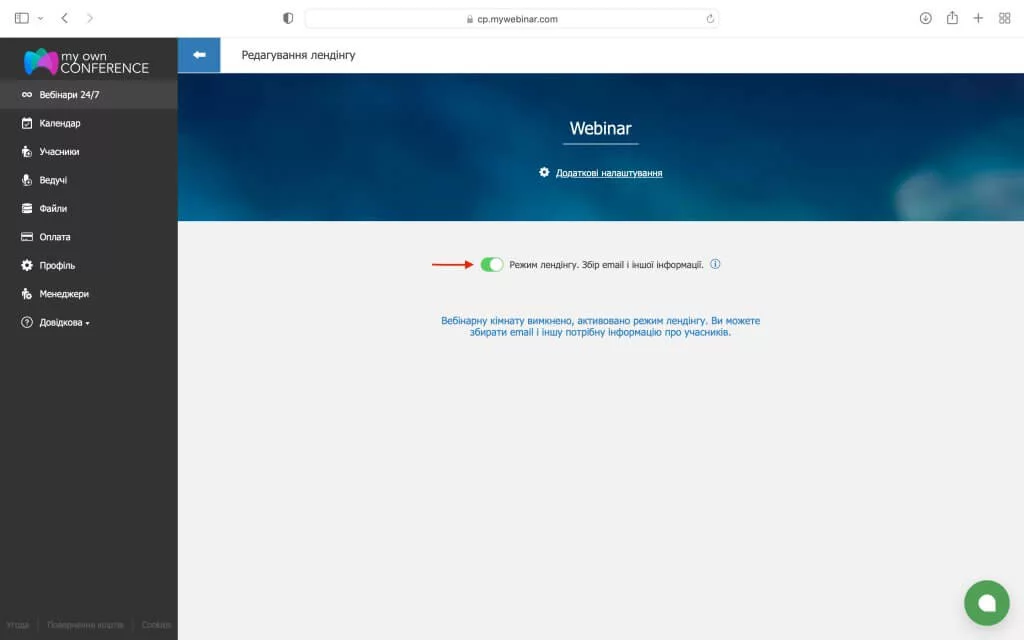
Task: Reload the page from the address bar
Action: pyautogui.click(x=710, y=18)
